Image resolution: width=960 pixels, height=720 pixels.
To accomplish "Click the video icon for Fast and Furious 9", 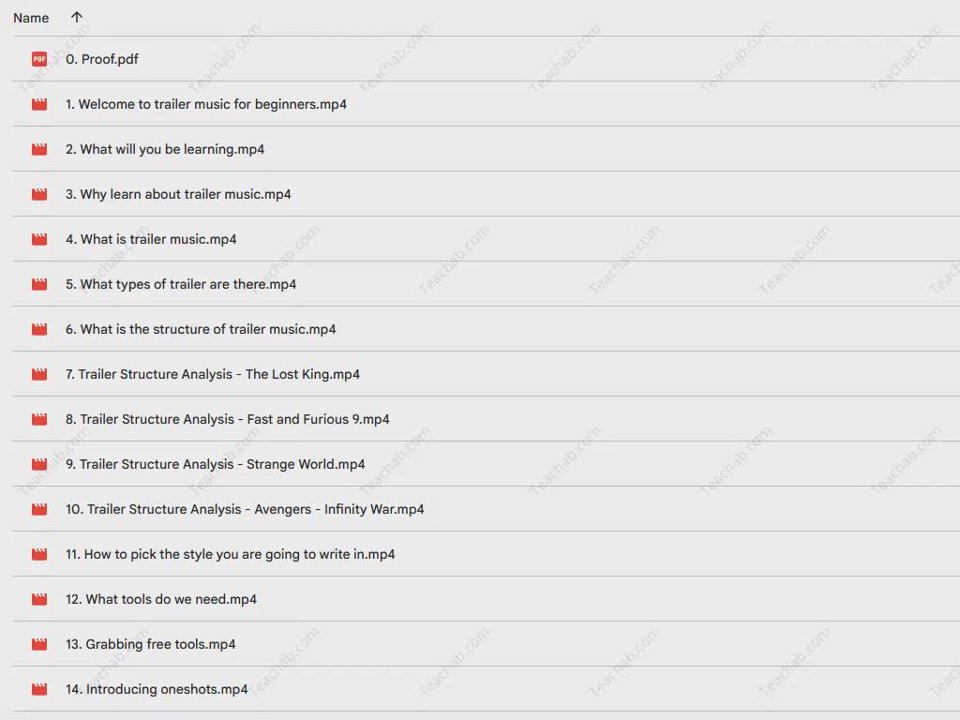I will [40, 420].
